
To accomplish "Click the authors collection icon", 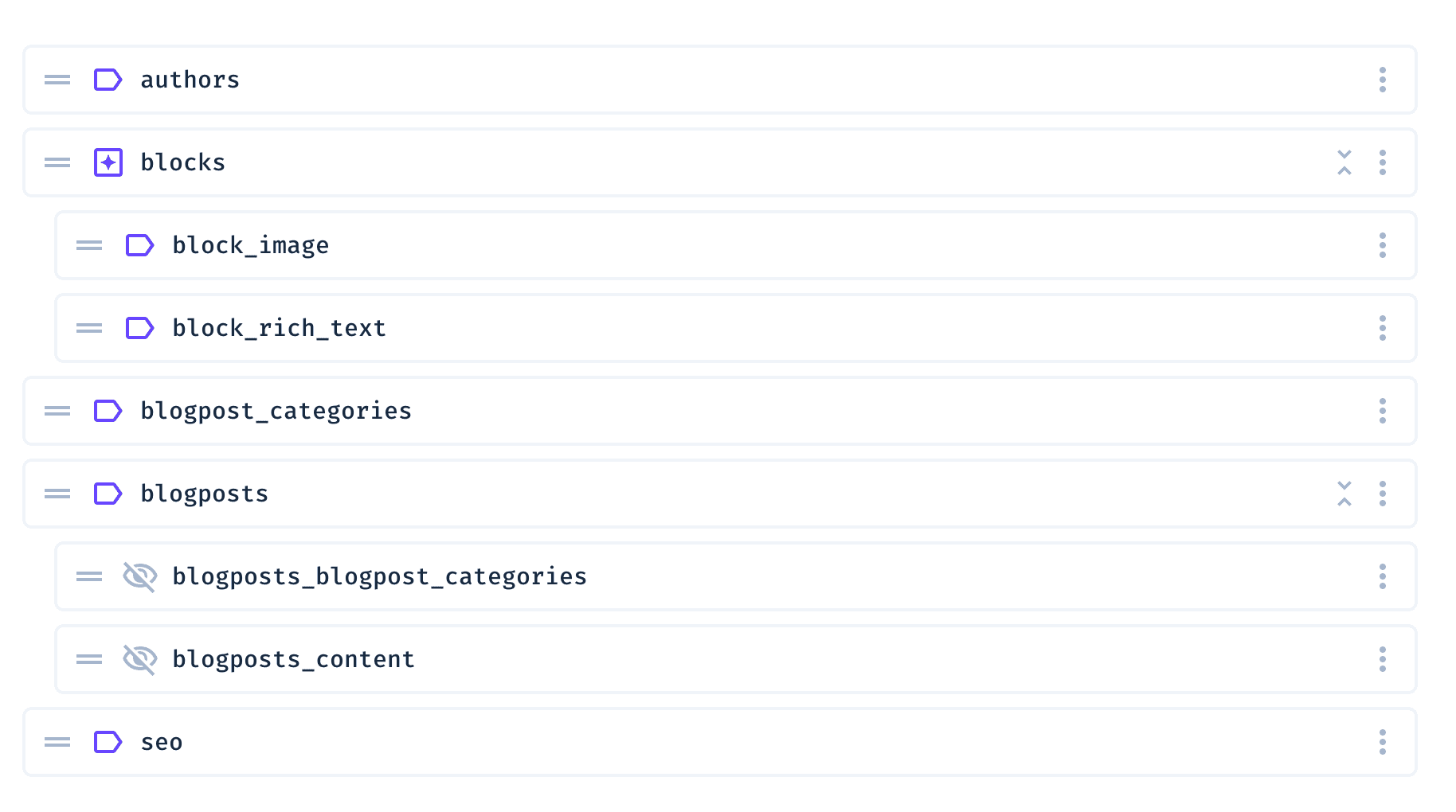I will pos(108,80).
